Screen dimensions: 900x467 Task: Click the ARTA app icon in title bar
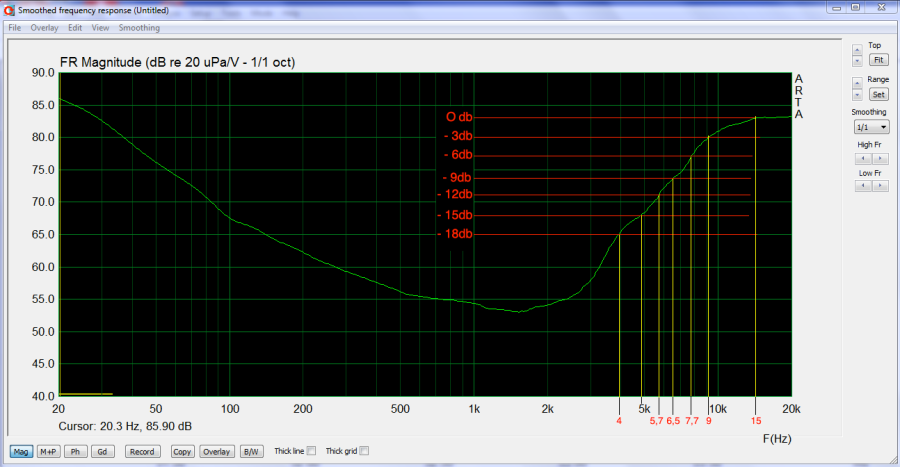click(x=9, y=10)
